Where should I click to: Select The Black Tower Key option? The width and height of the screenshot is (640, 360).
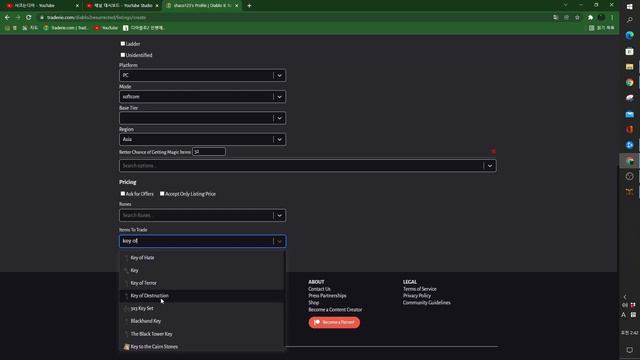pyautogui.click(x=202, y=334)
